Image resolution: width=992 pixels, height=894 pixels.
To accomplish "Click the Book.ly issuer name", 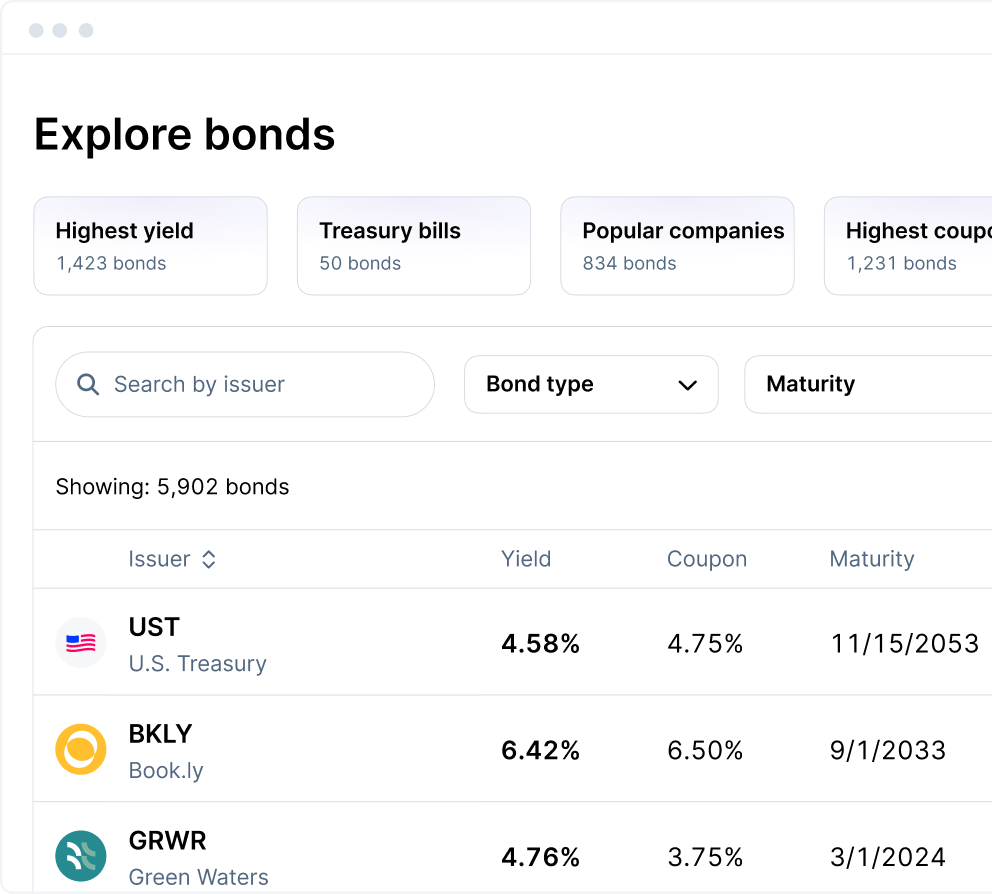I will point(166,771).
